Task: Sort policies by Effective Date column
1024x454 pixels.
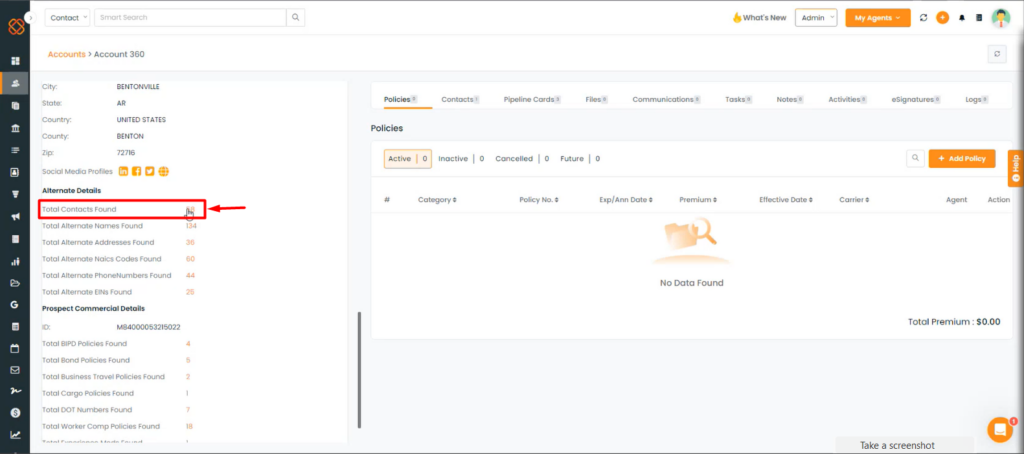Action: pyautogui.click(x=786, y=200)
